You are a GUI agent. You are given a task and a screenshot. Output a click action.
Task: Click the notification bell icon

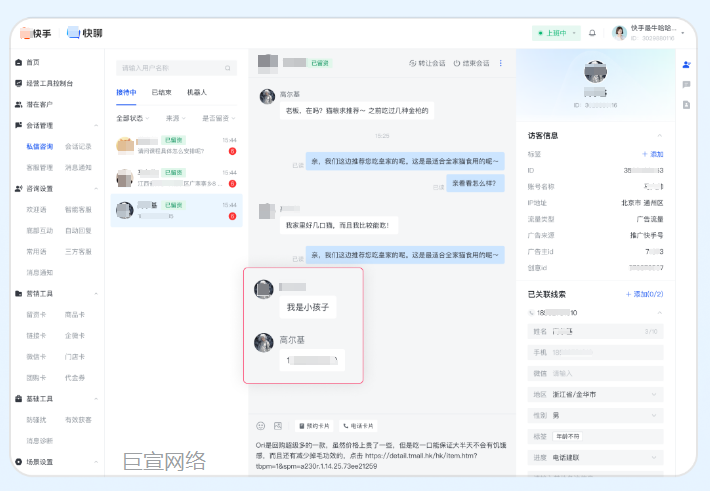(592, 33)
